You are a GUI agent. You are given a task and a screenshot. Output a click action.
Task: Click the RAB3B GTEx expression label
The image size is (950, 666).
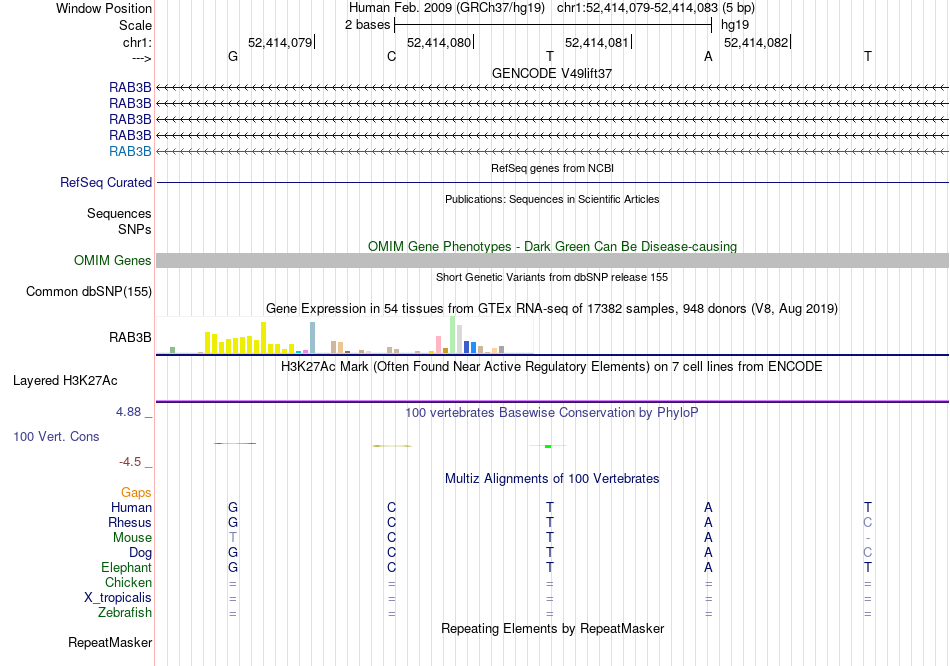(130, 338)
